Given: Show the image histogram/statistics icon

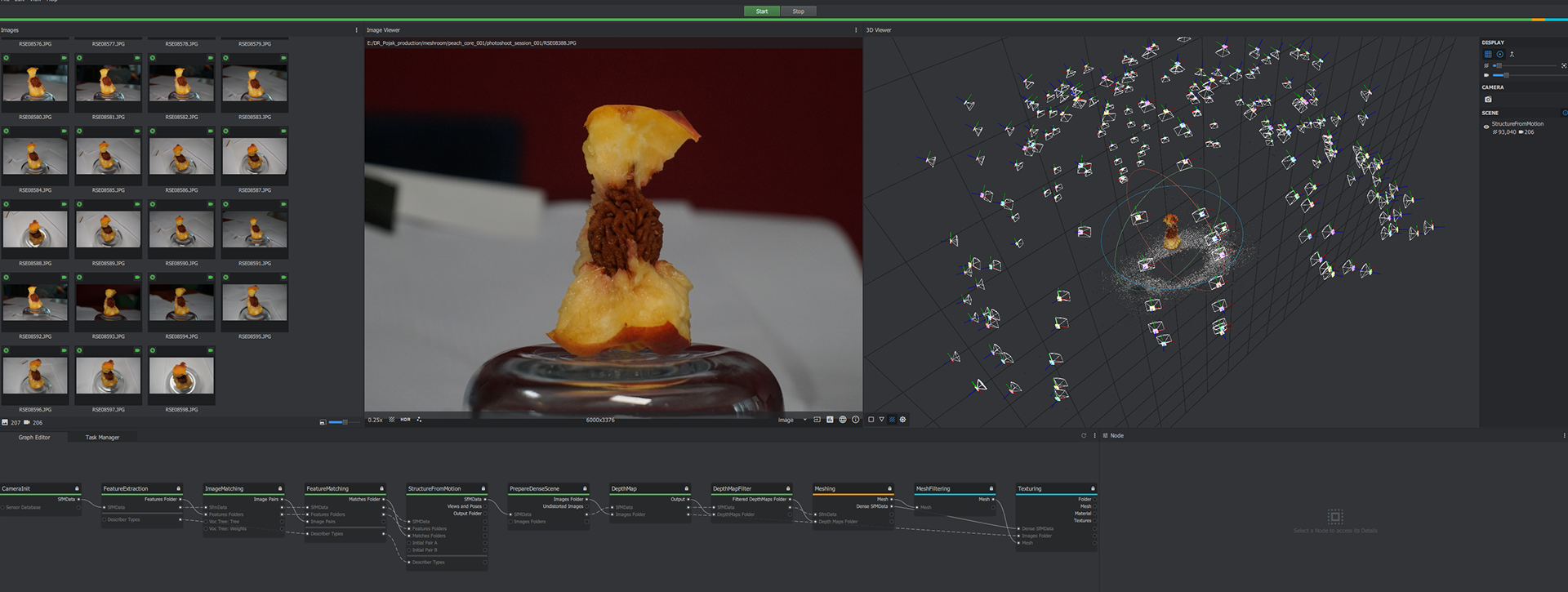Looking at the screenshot, I should (830, 420).
